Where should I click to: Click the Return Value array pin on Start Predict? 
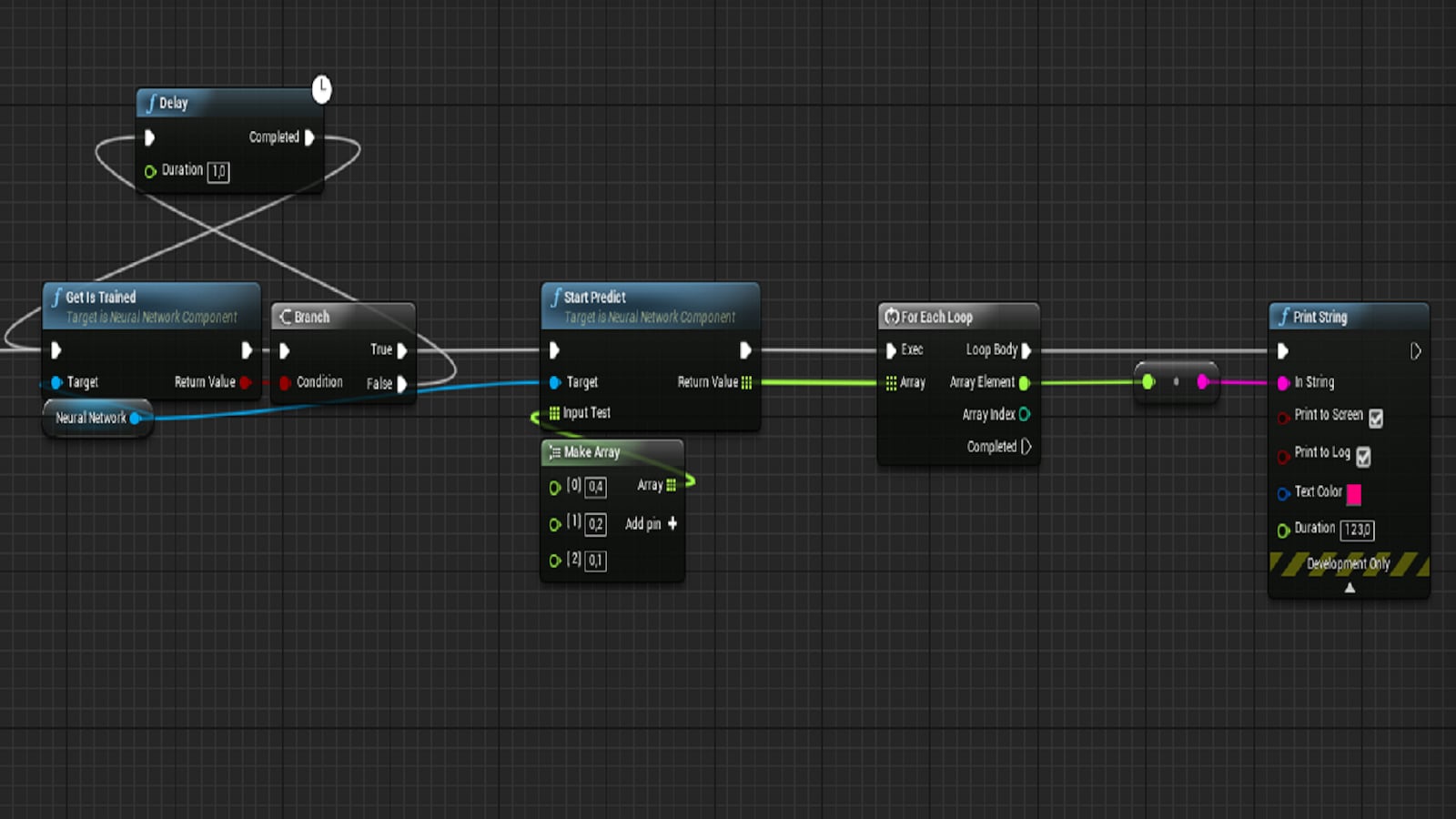tap(747, 382)
